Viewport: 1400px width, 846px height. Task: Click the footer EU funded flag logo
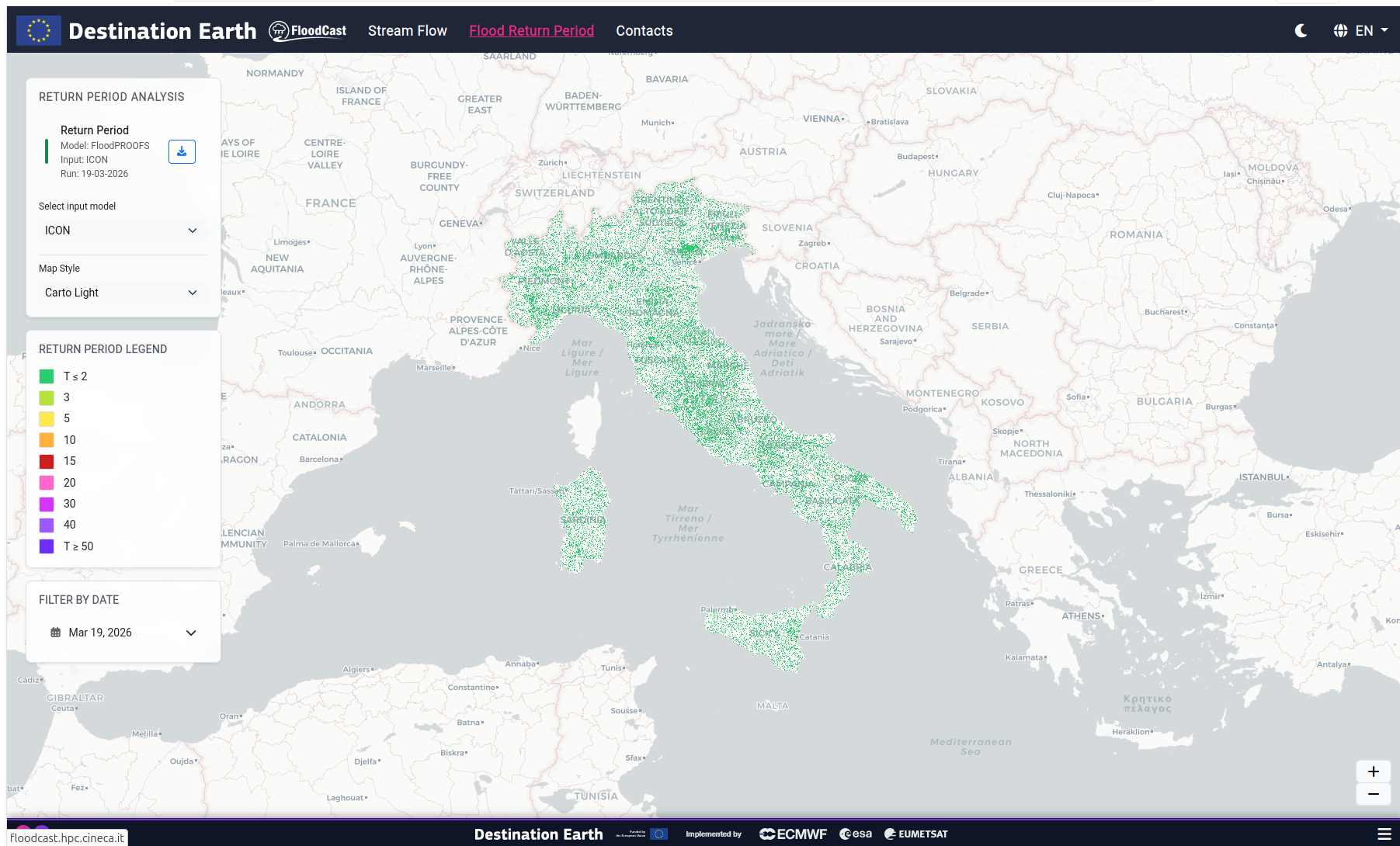click(x=642, y=834)
